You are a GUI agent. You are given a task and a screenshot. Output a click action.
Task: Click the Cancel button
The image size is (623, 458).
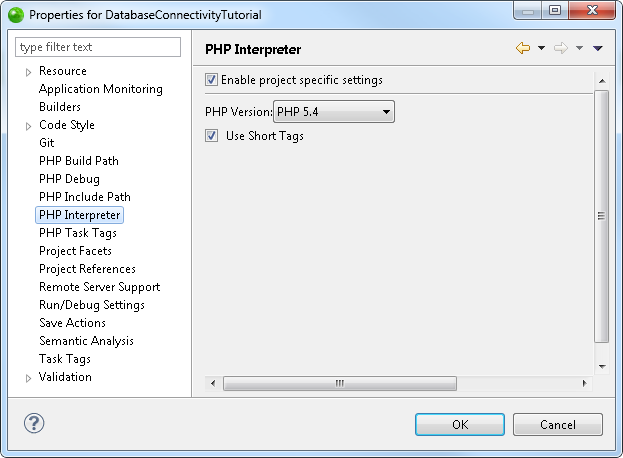tap(558, 425)
